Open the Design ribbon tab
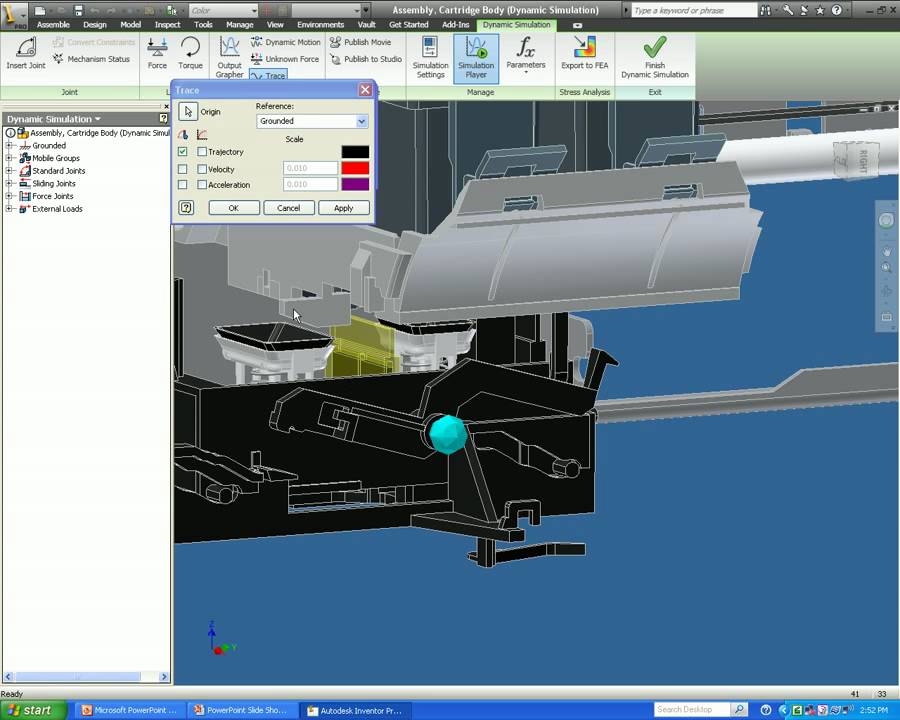 point(95,25)
